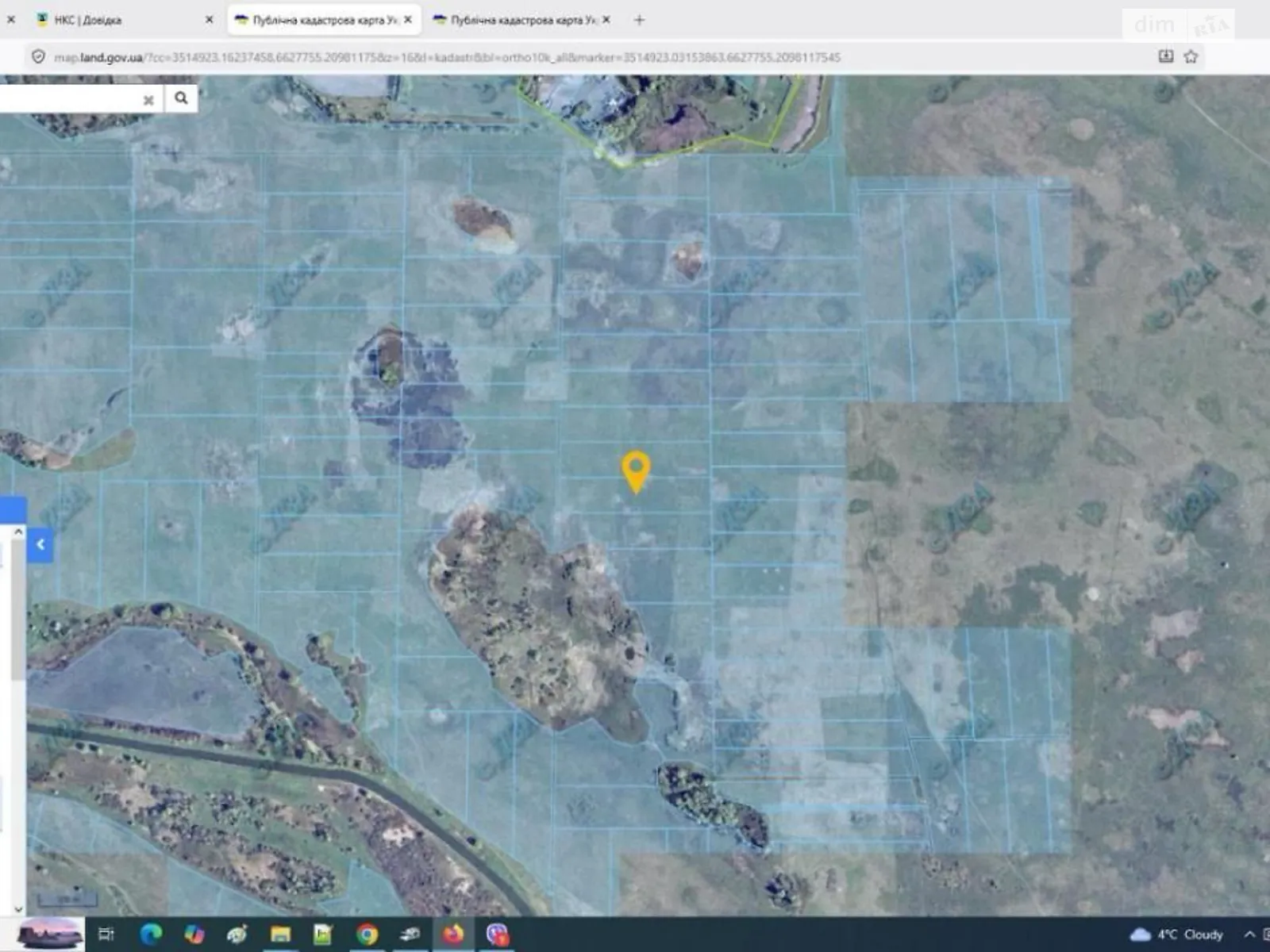This screenshot has height=952, width=1270.
Task: Open File Explorer from the taskbar
Action: 280,934
